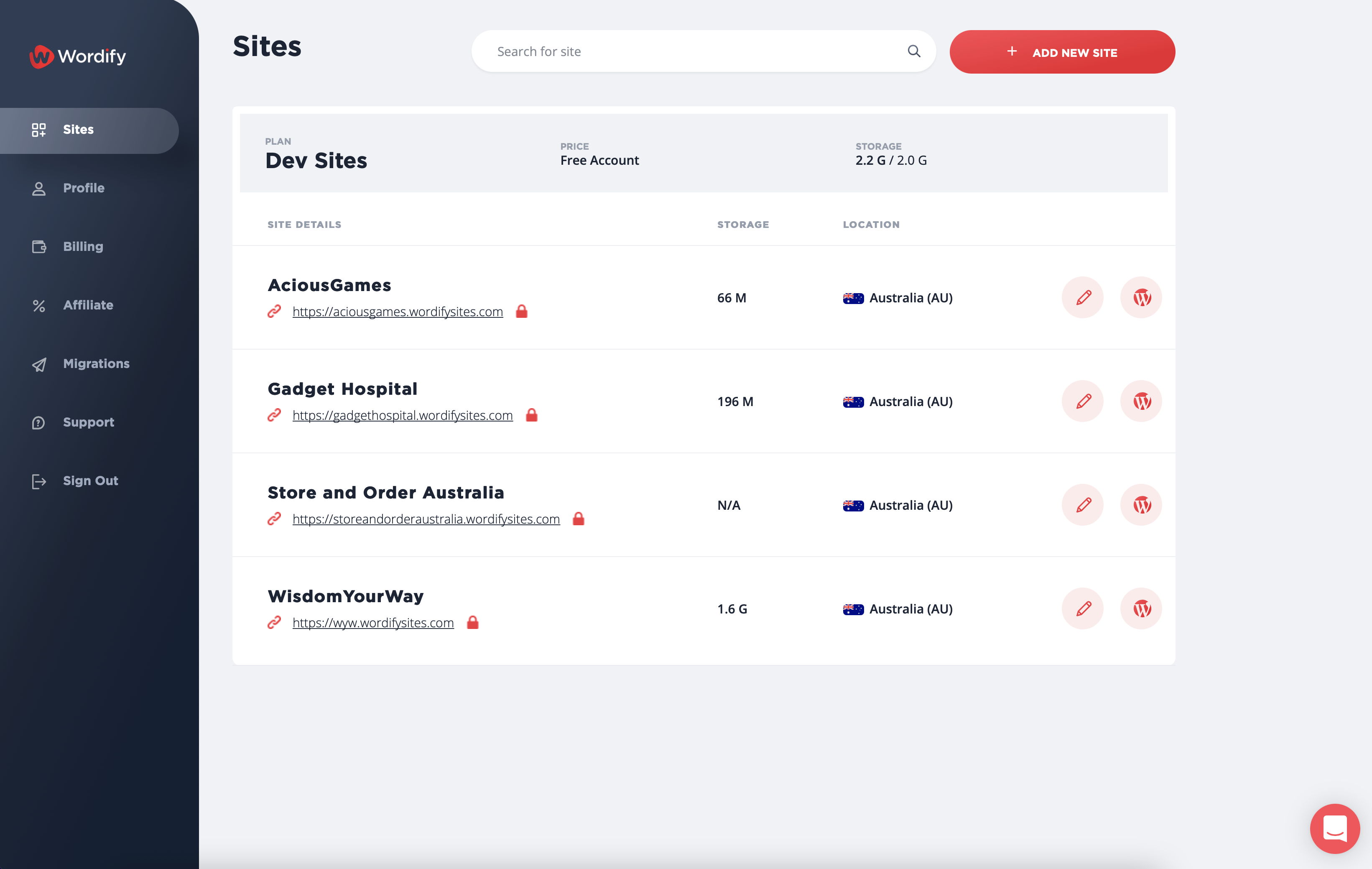Open https://aciousgames.wordifysites.com link
The image size is (1372, 869).
pyautogui.click(x=398, y=312)
